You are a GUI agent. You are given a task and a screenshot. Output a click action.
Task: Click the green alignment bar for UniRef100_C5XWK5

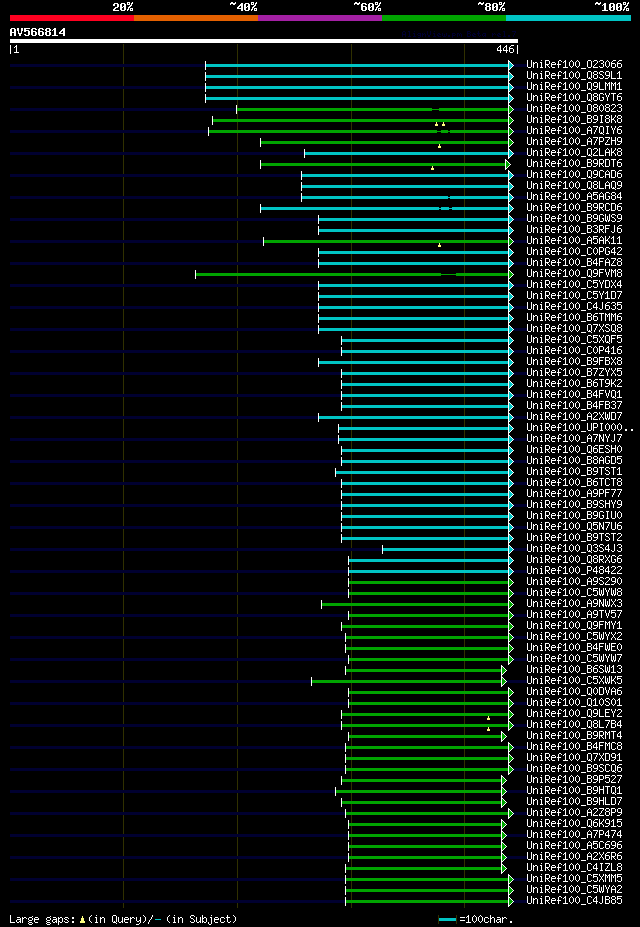[x=407, y=681]
